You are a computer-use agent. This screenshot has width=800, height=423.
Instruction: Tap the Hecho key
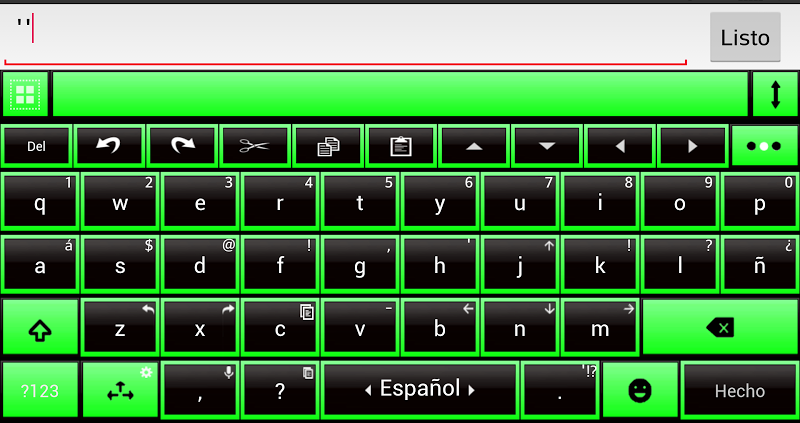point(739,390)
